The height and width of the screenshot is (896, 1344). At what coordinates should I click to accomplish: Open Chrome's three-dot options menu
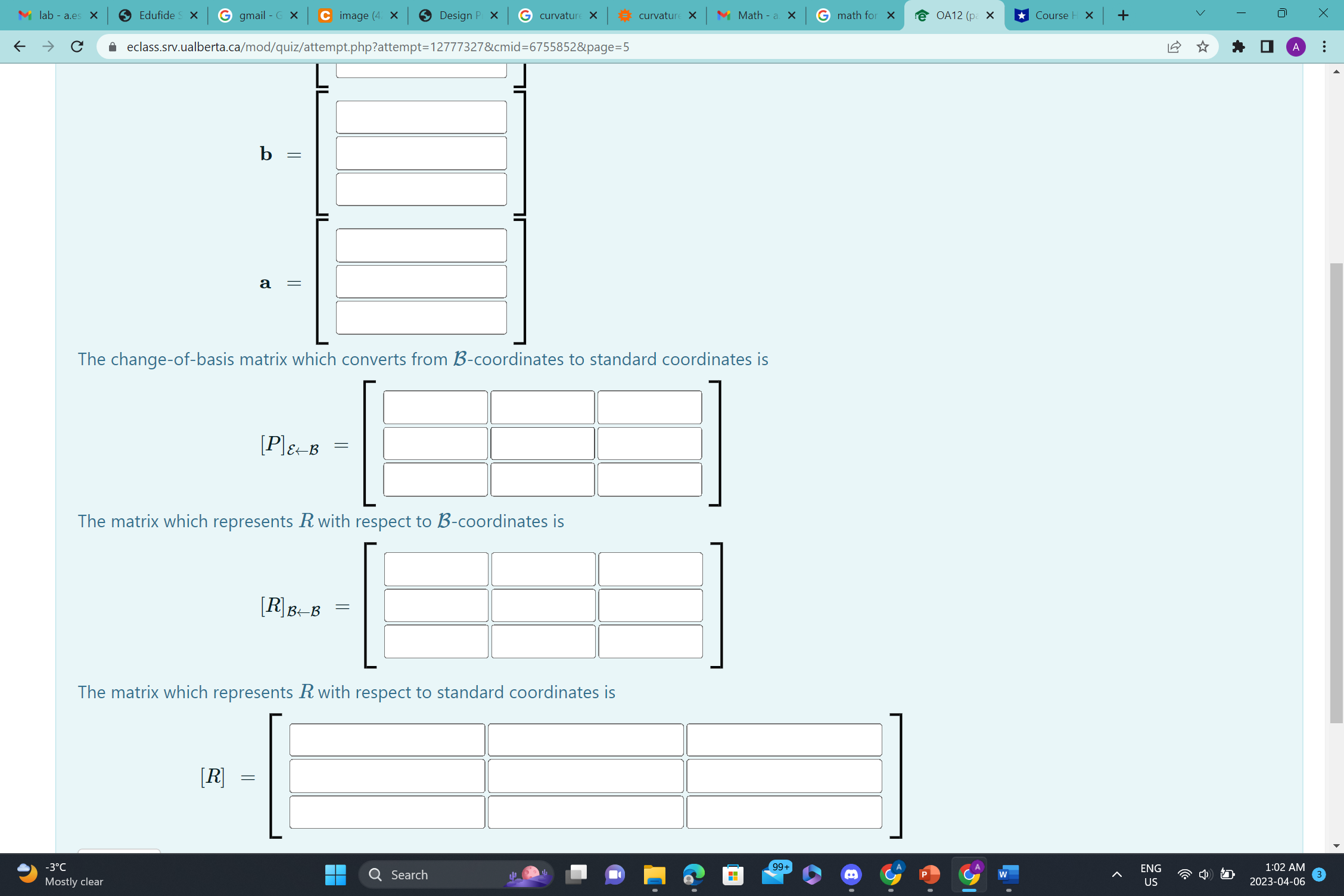click(x=1324, y=46)
